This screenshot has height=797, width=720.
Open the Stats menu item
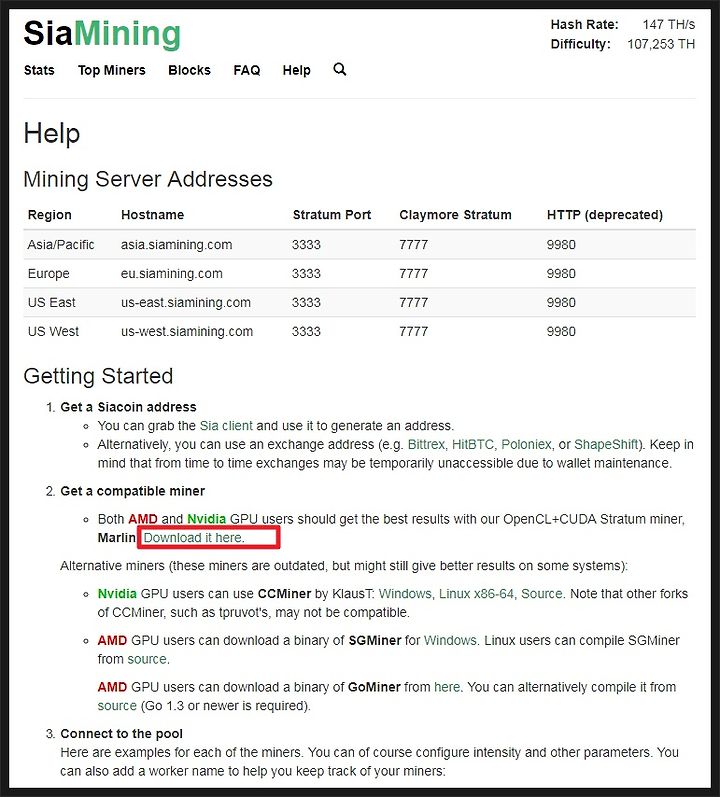[x=39, y=70]
